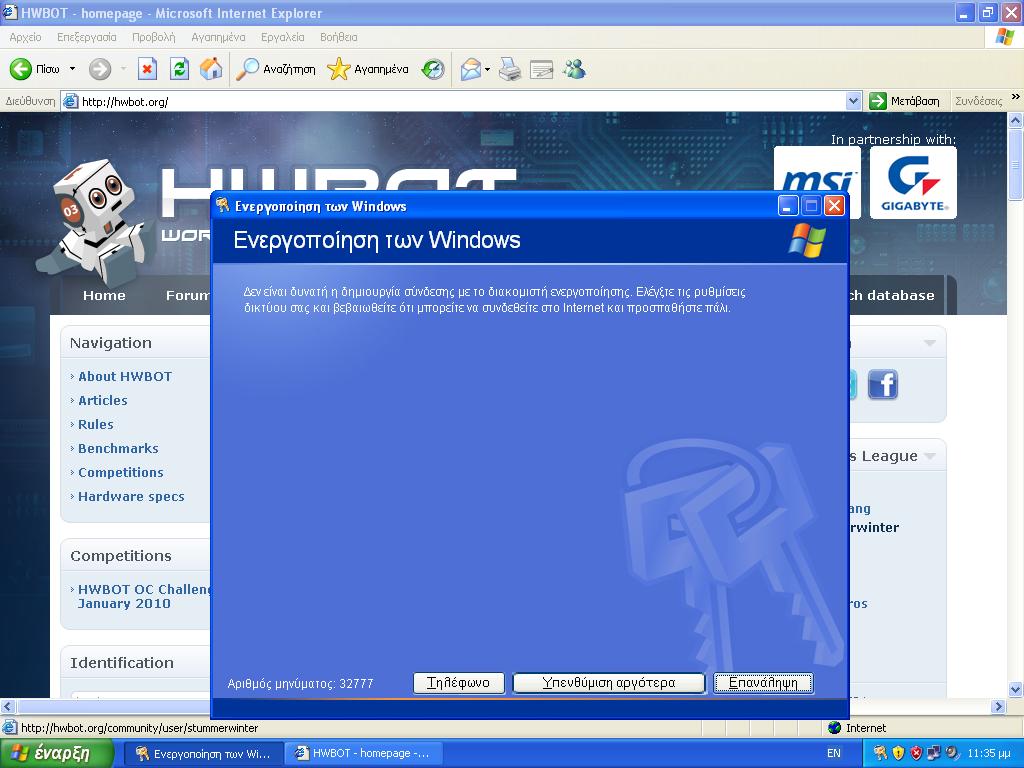This screenshot has height=768, width=1024.
Task: Open the Favorites (Αγαπημένα) star toolbar button
Action: 368,69
